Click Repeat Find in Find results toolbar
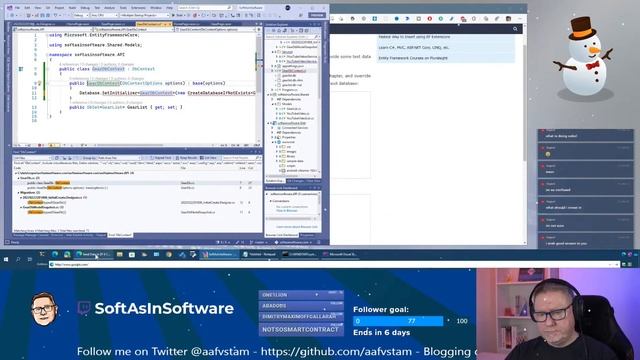The height and width of the screenshot is (360, 640). pos(161,158)
